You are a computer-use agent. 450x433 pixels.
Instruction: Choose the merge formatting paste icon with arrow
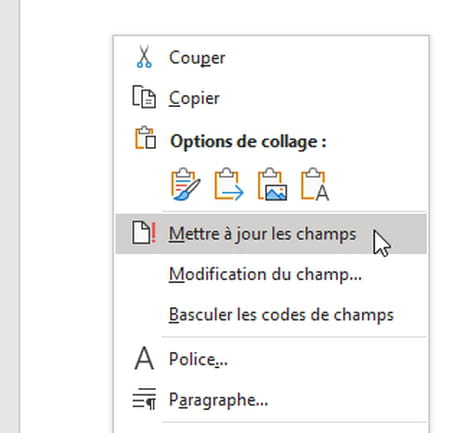click(x=229, y=184)
